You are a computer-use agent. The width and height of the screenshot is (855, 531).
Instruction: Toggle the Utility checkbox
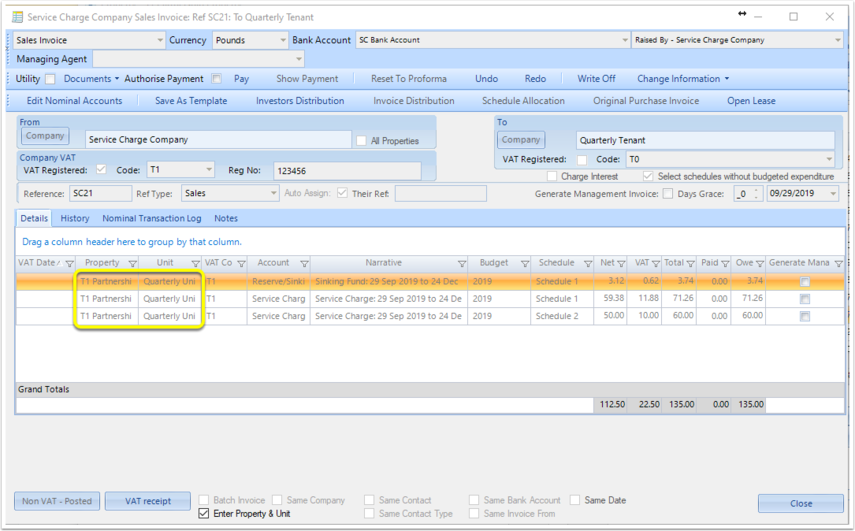[50, 79]
